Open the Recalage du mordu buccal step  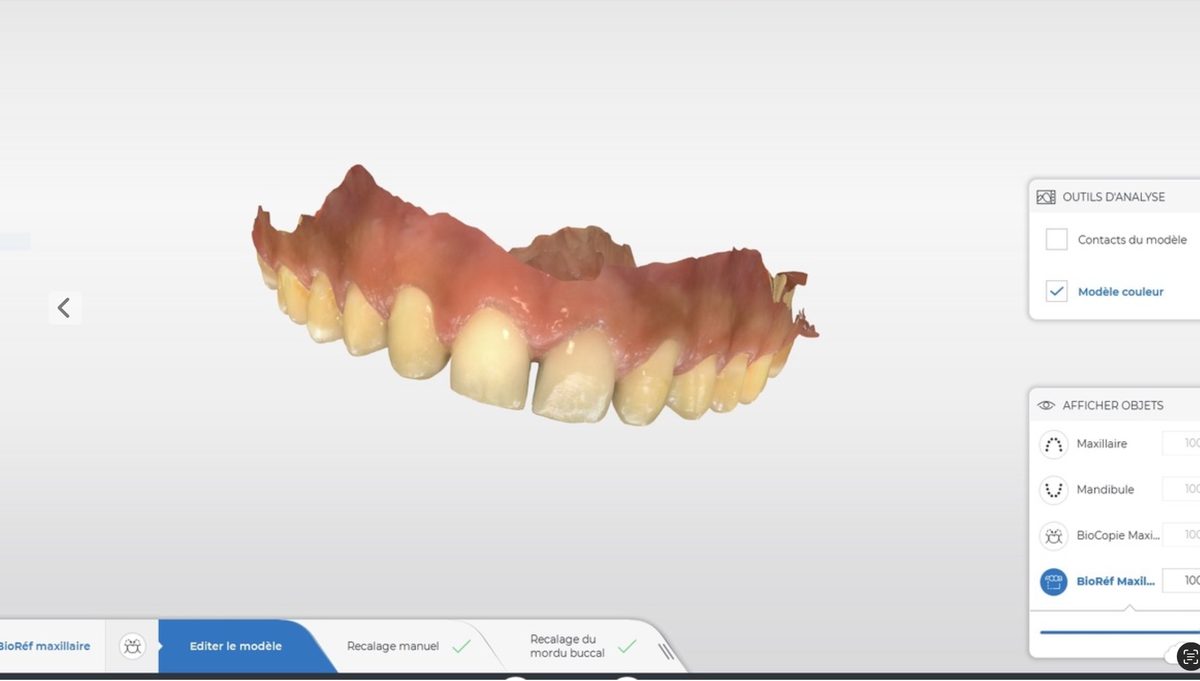pyautogui.click(x=580, y=646)
